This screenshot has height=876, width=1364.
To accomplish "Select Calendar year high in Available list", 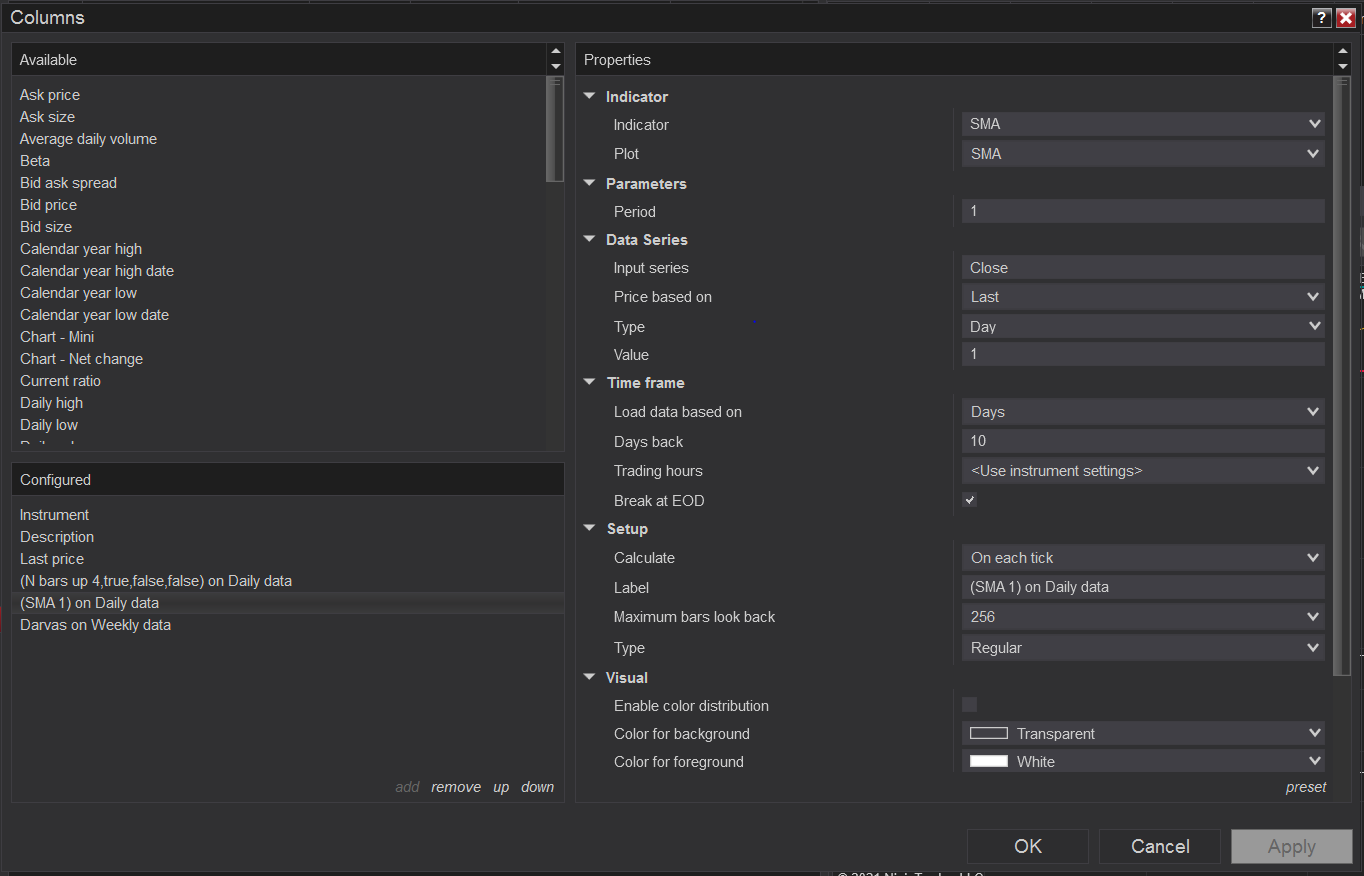I will pyautogui.click(x=81, y=249).
